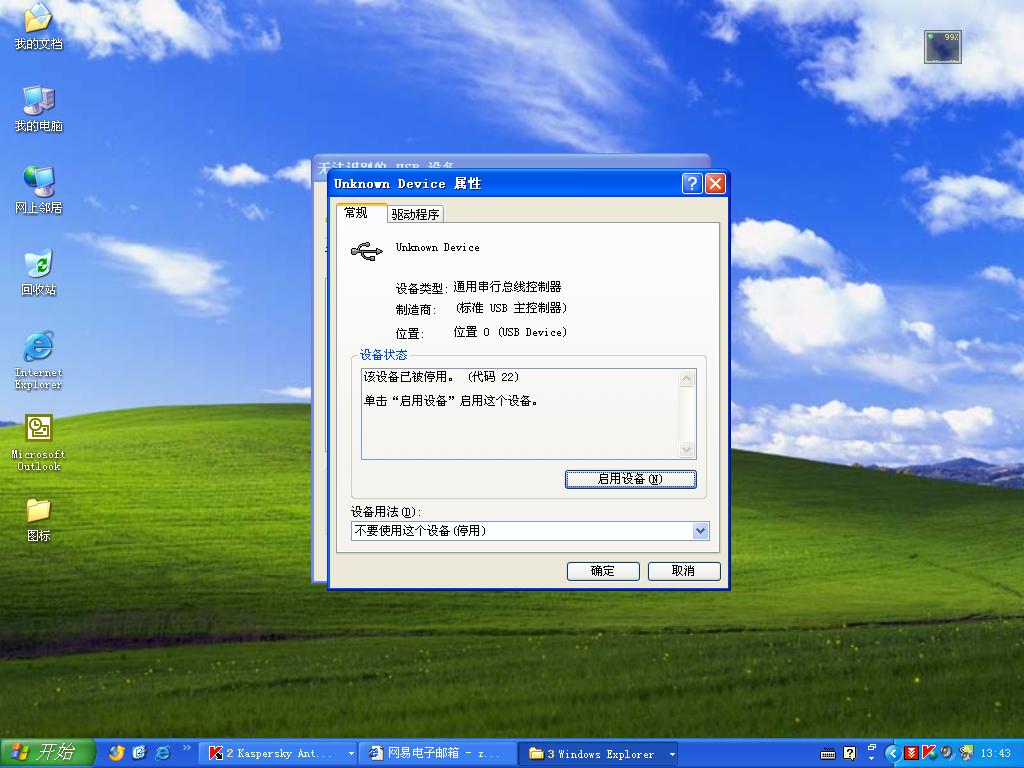Expand the hidden tray icons arrow
Image resolution: width=1024 pixels, height=768 pixels.
pos(891,753)
